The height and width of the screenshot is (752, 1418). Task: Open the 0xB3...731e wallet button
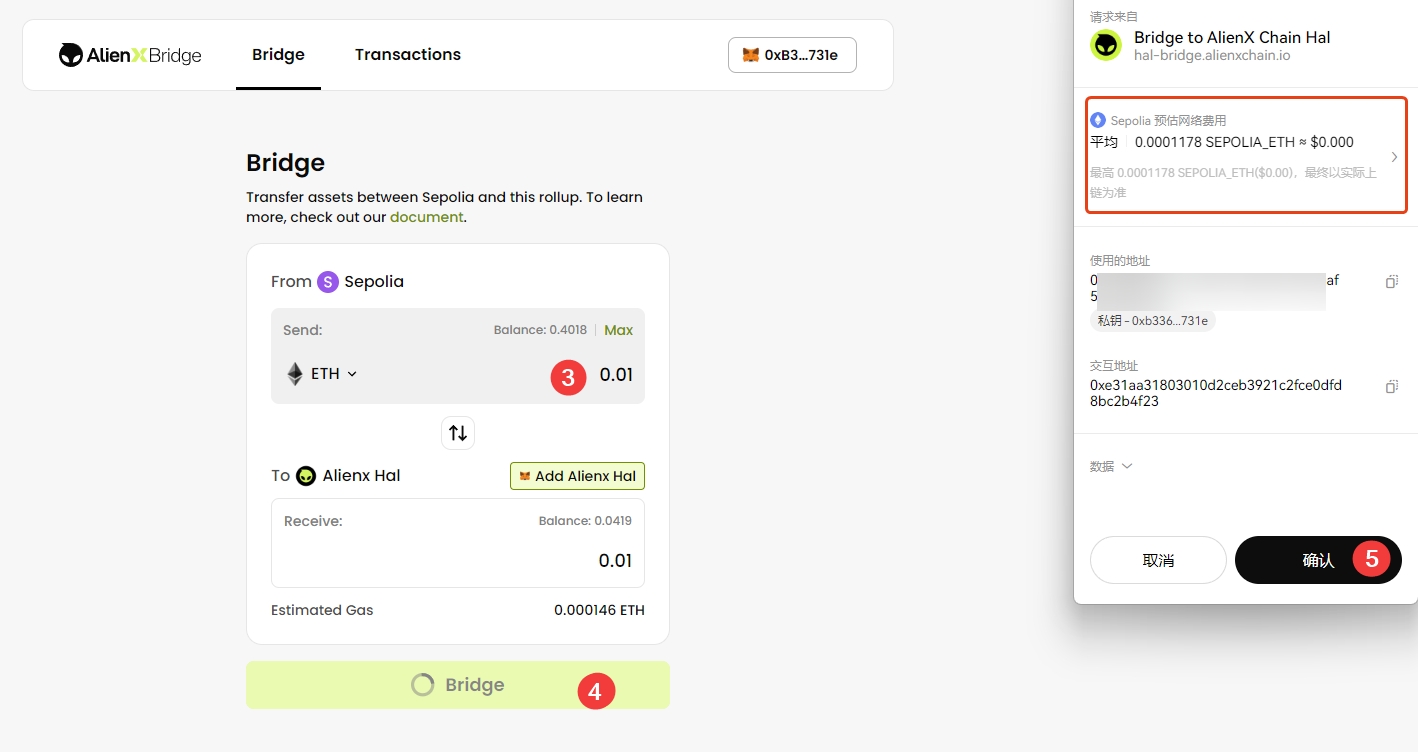(792, 55)
